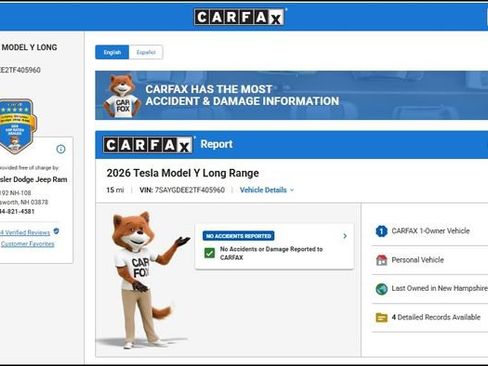Switch language to Español
The width and height of the screenshot is (488, 366).
coord(146,52)
